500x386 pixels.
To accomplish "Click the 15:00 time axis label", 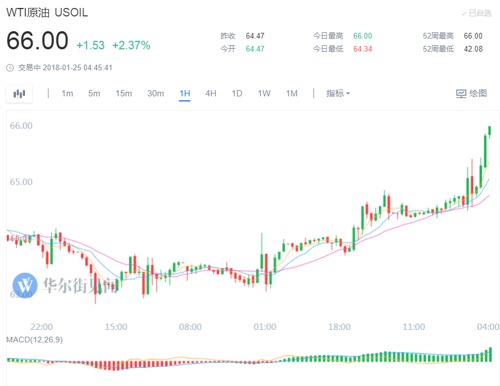I will pyautogui.click(x=116, y=327).
